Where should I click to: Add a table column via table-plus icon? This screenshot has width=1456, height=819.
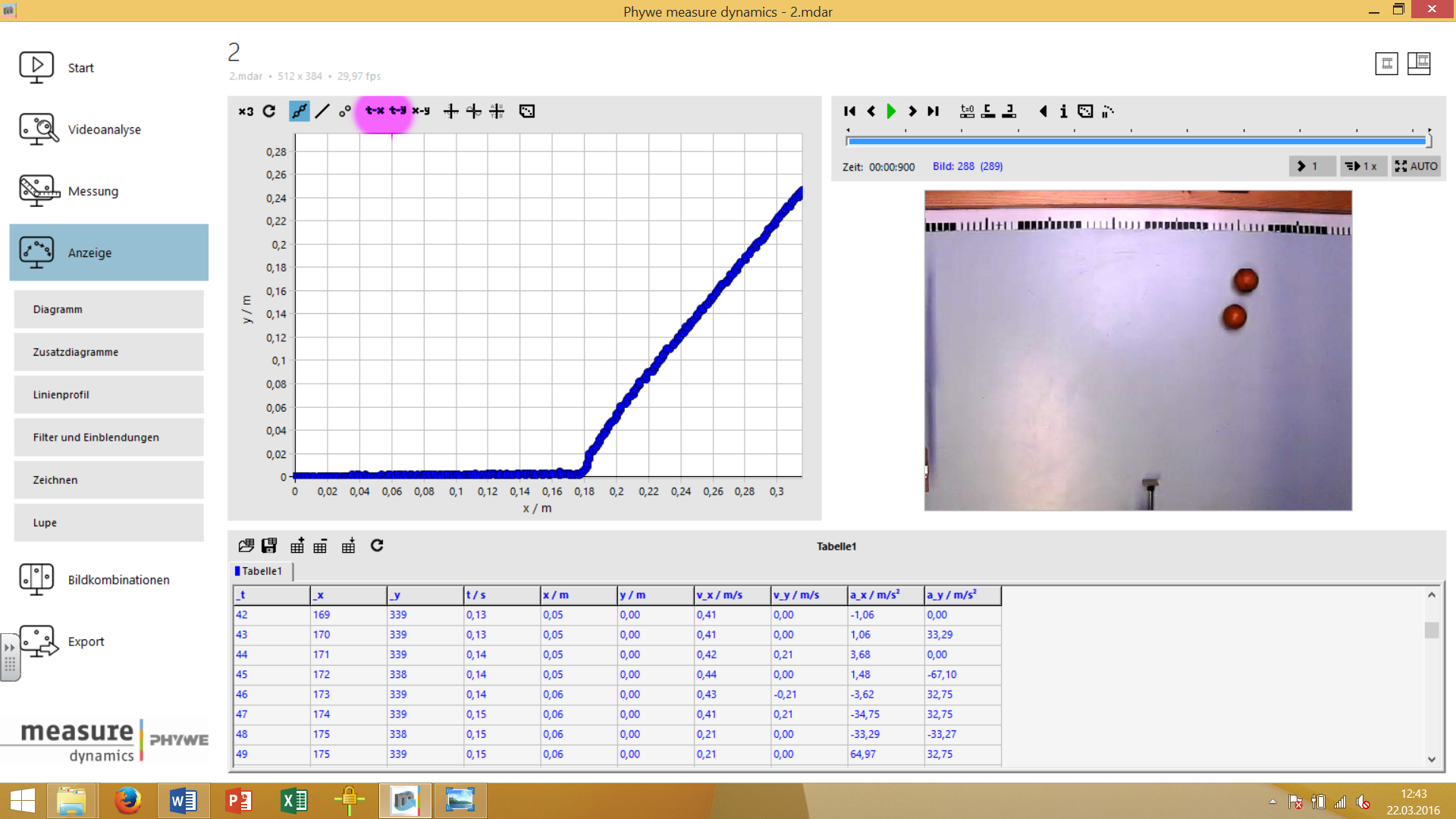pyautogui.click(x=297, y=546)
